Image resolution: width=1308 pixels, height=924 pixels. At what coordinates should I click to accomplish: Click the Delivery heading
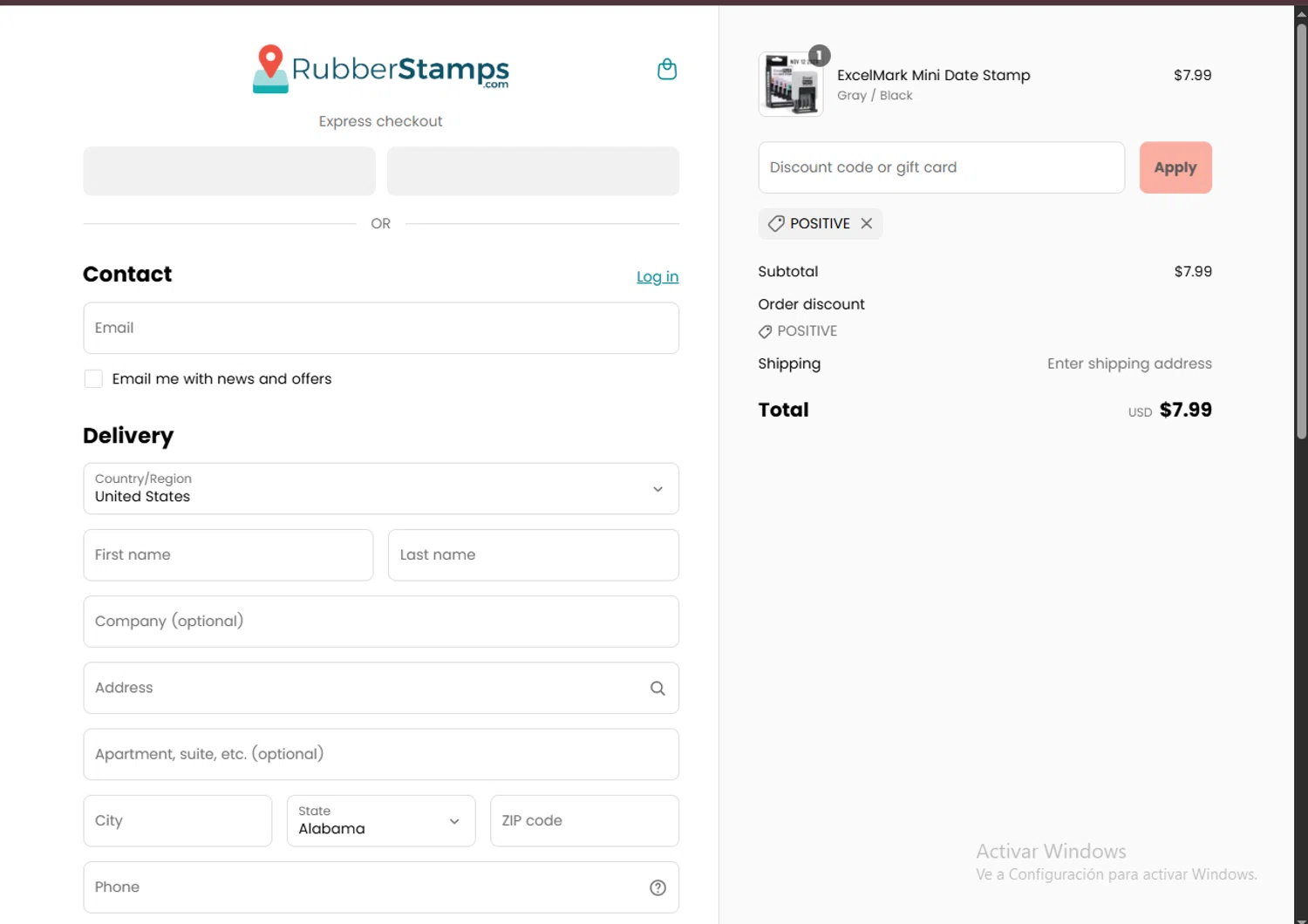(x=128, y=436)
